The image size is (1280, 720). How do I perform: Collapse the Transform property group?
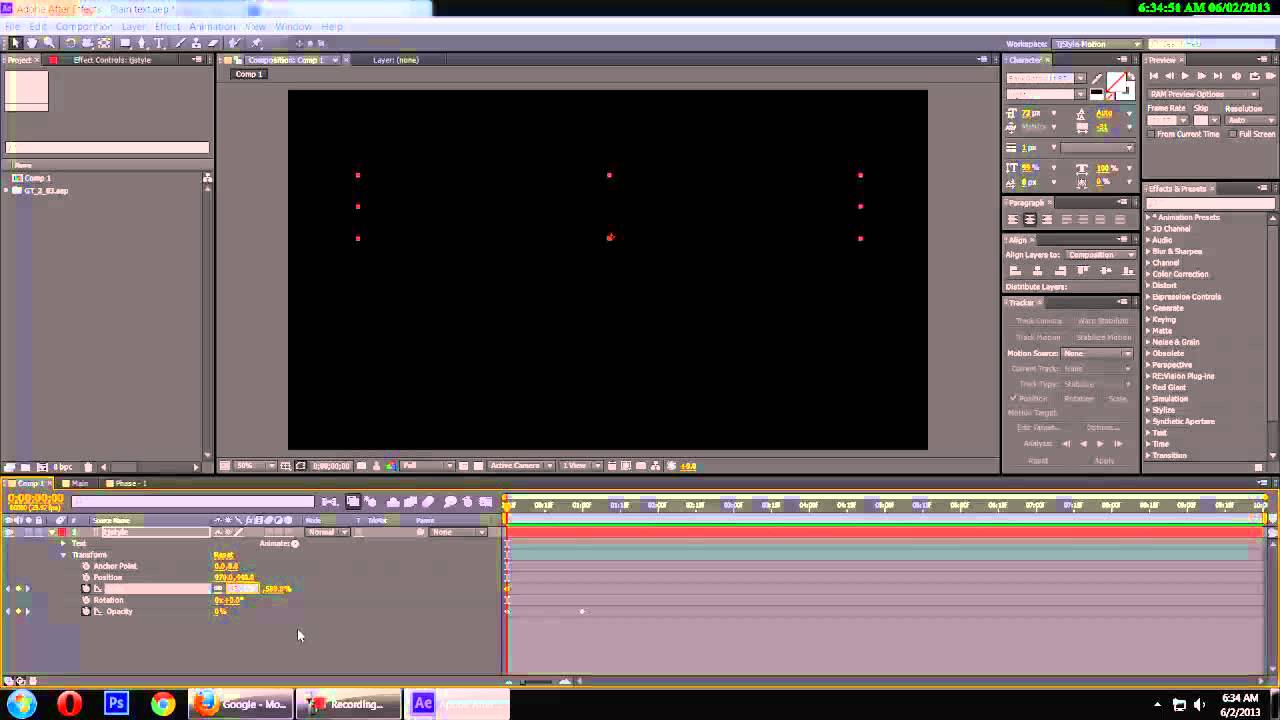click(x=63, y=555)
